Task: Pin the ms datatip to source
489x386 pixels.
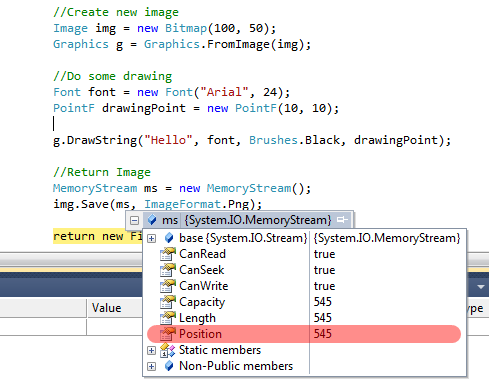Action: [x=342, y=220]
